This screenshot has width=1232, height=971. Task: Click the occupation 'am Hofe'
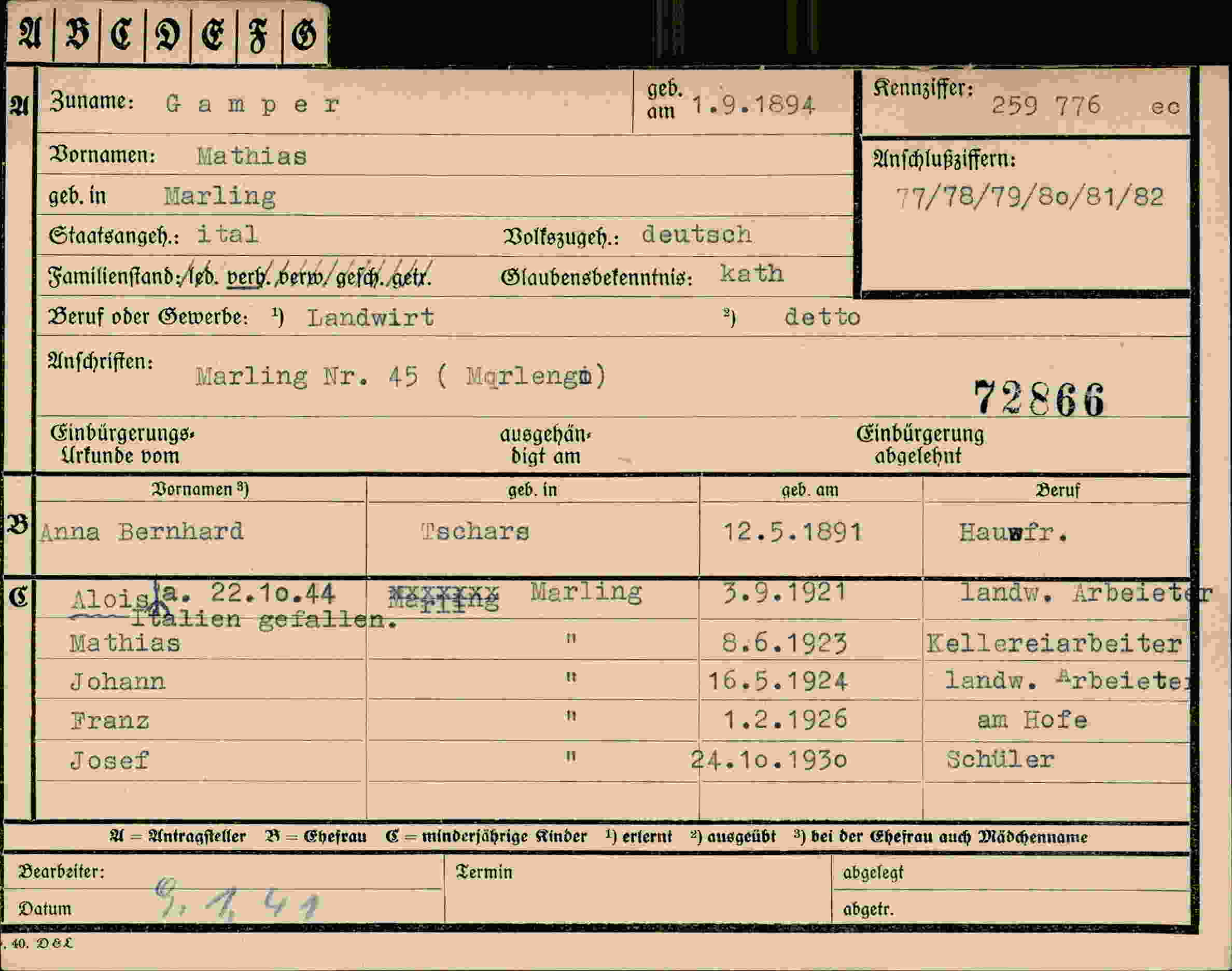[1032, 720]
